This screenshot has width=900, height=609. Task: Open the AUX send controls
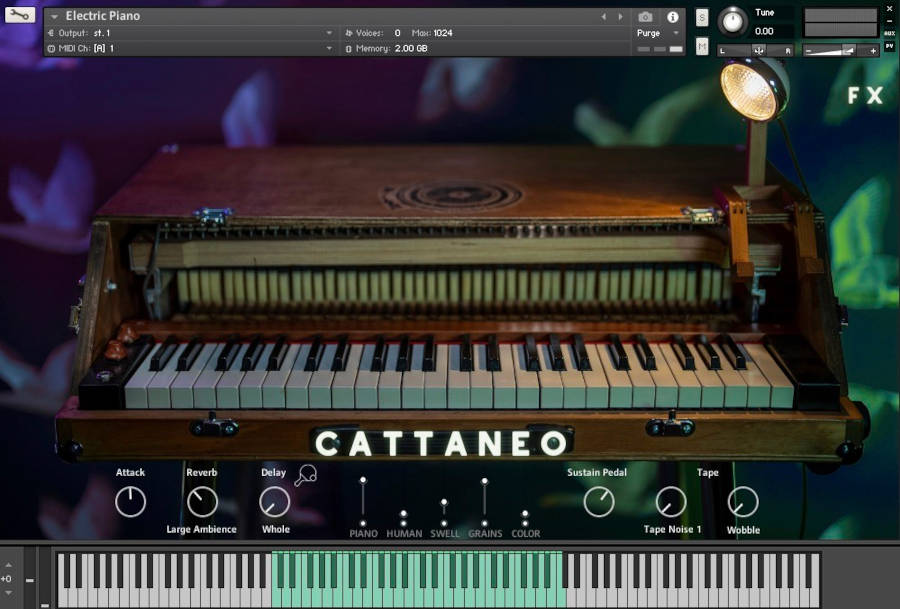pyautogui.click(x=888, y=32)
